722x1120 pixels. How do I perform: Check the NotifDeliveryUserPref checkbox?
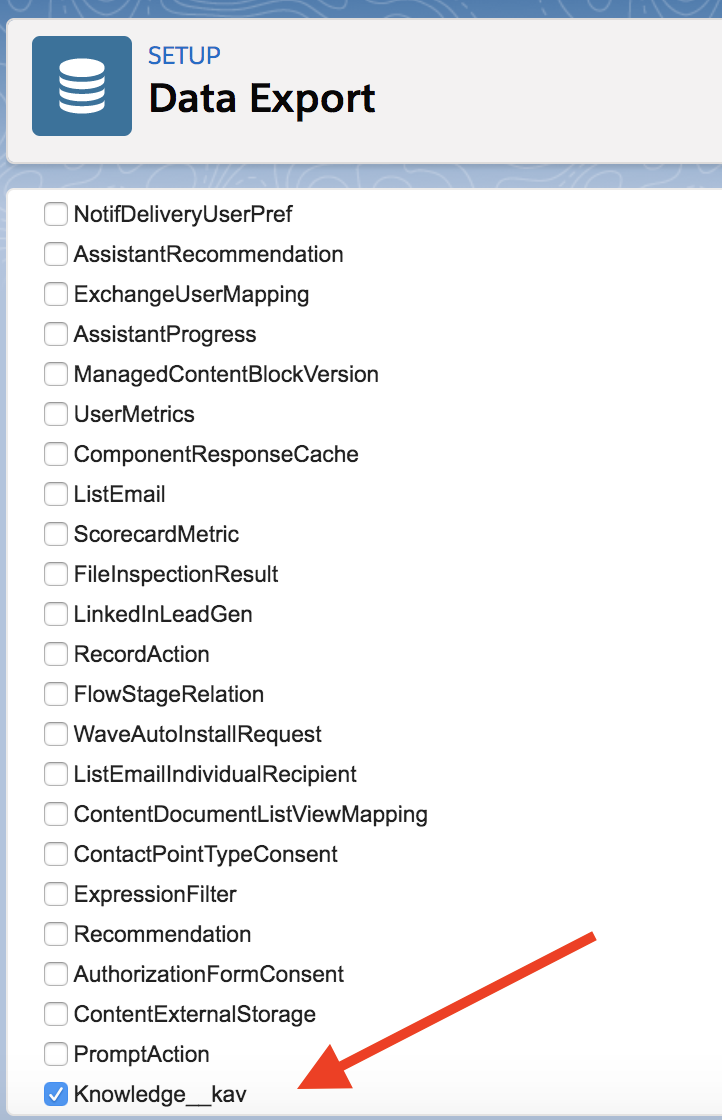coord(56,214)
